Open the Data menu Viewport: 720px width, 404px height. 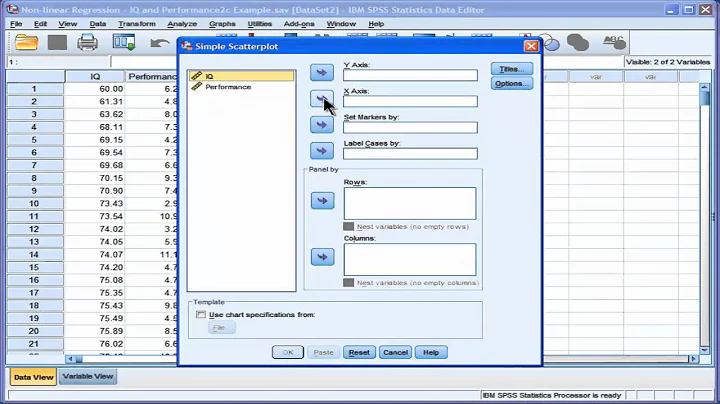[98, 24]
